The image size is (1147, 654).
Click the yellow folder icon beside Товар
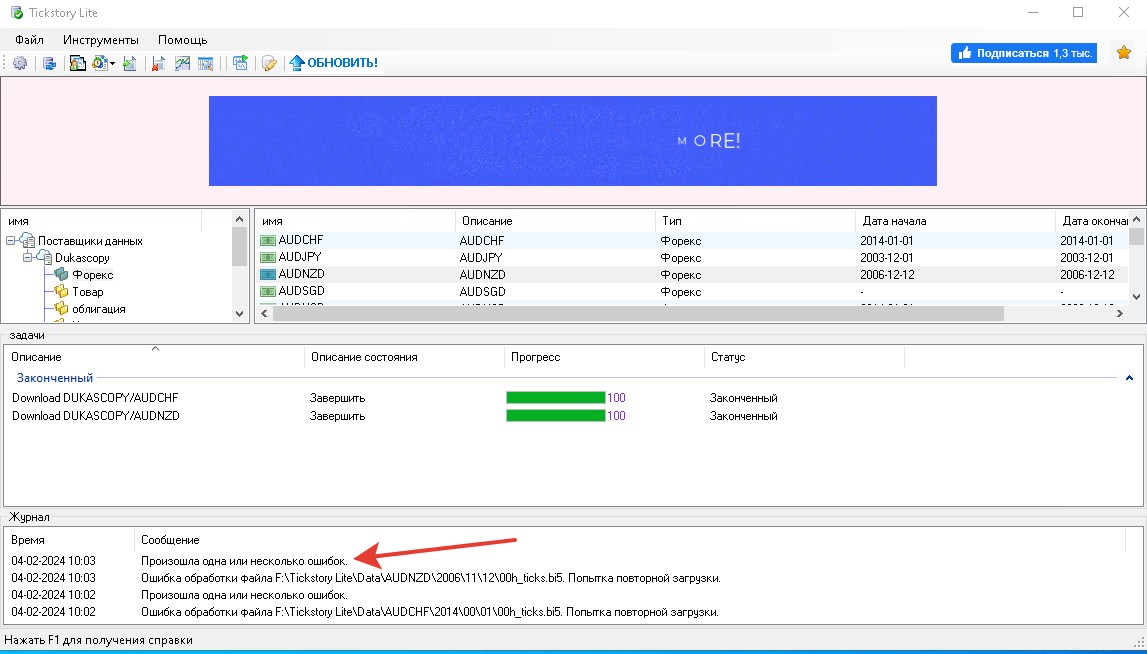coord(61,292)
